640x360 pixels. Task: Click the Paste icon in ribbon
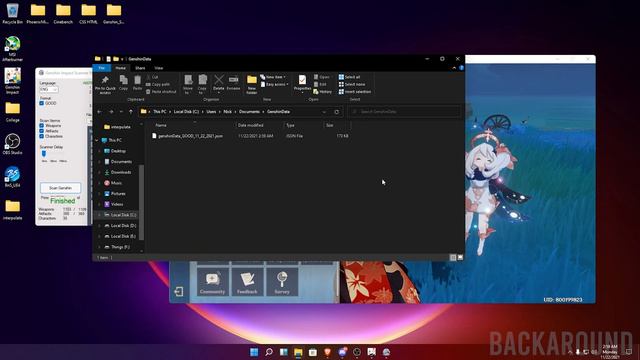coord(138,83)
